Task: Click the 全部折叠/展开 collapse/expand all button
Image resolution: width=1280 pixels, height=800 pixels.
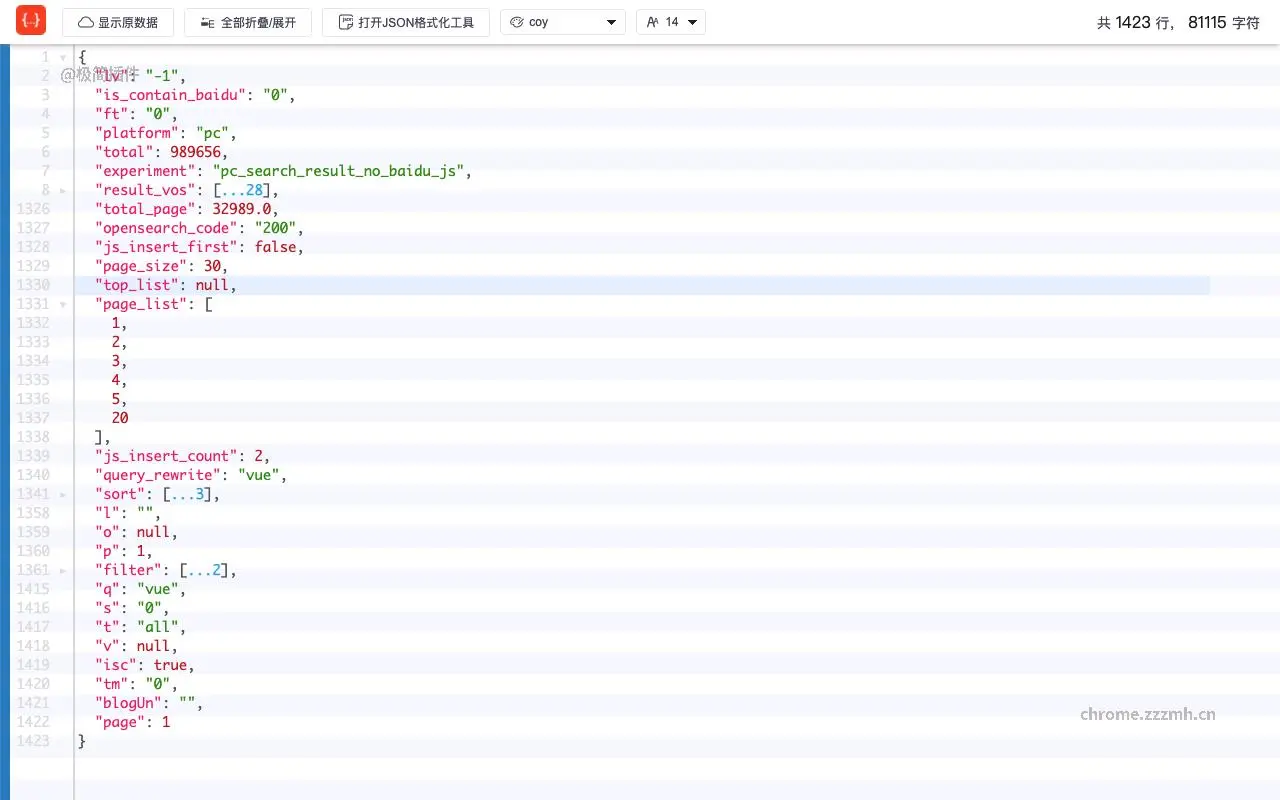Action: [x=248, y=22]
